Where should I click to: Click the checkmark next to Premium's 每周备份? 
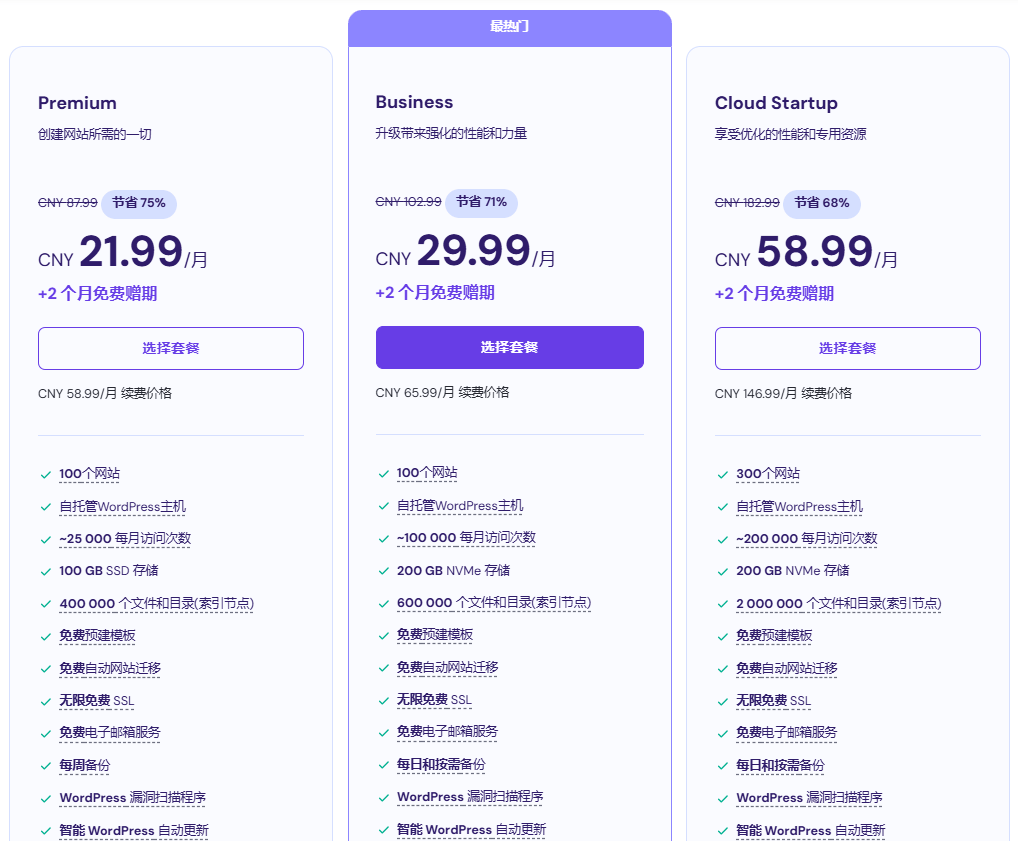(x=46, y=765)
